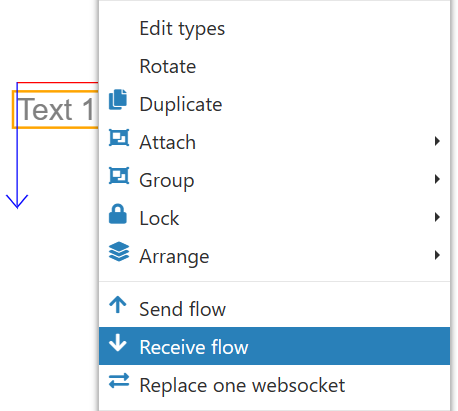Click the Duplicate pages icon

(x=118, y=99)
